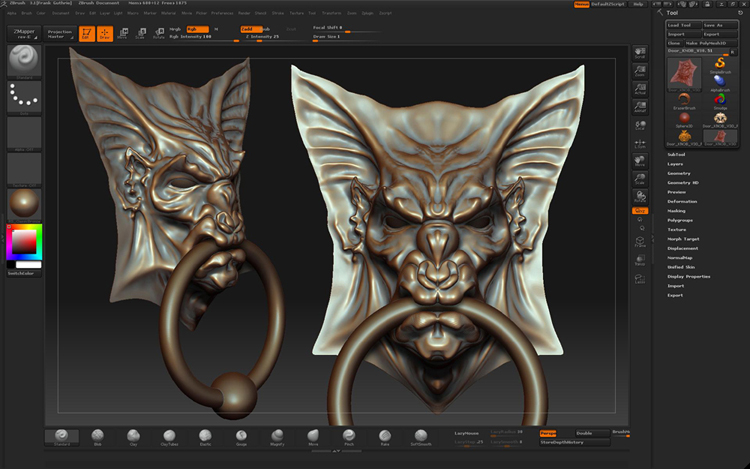Click the Scroll canvas icon on right shelf
The width and height of the screenshot is (750, 469).
(640, 52)
